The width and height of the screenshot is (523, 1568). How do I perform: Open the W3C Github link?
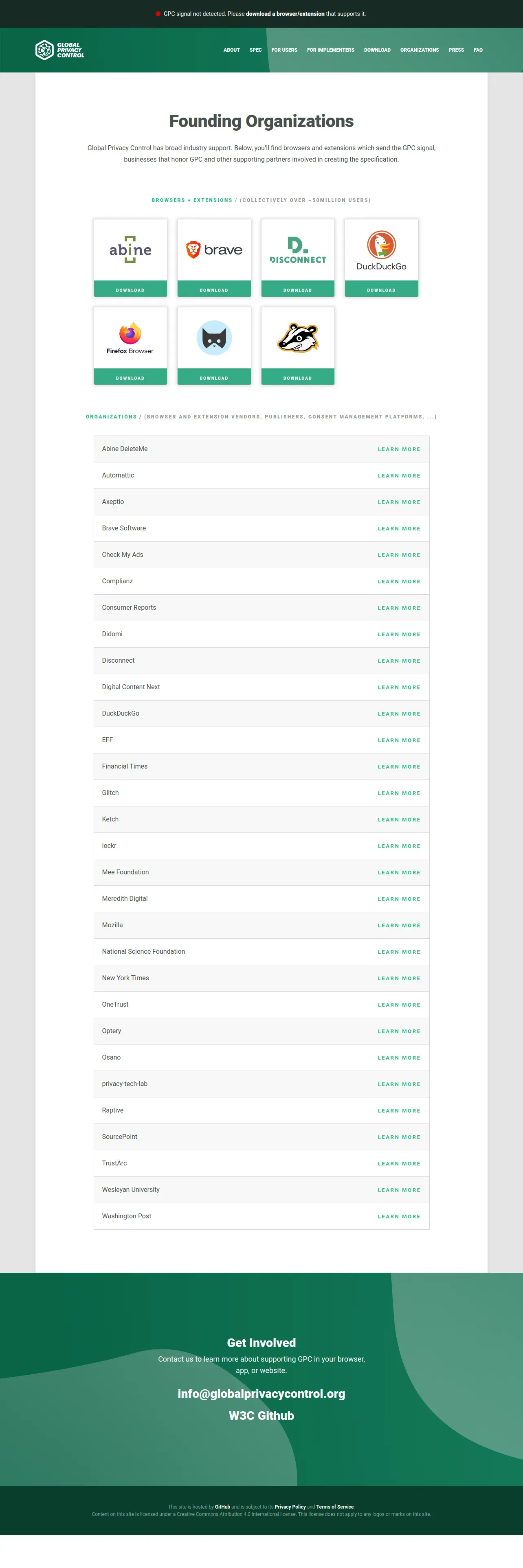click(x=261, y=1416)
